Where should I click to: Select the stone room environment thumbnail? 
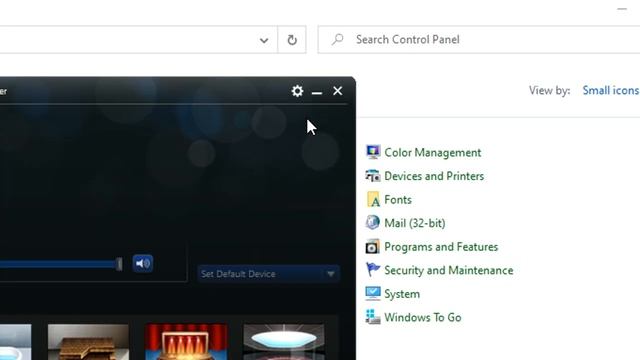coord(89,342)
